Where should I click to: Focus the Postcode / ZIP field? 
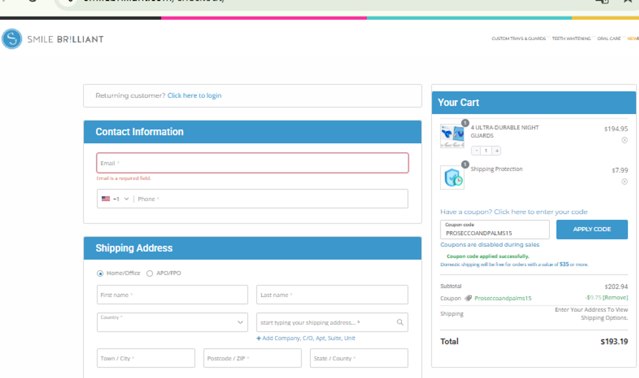252,358
